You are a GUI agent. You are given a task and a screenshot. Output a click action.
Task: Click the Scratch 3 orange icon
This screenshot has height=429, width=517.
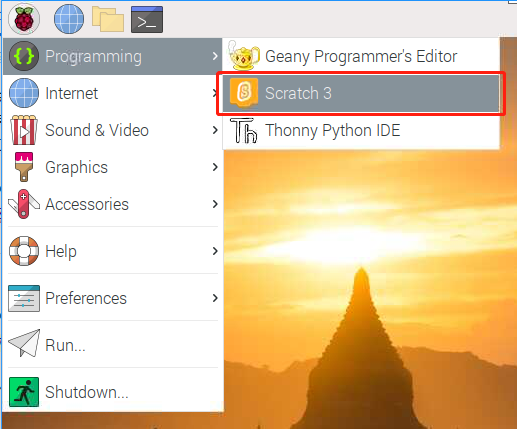[x=244, y=93]
